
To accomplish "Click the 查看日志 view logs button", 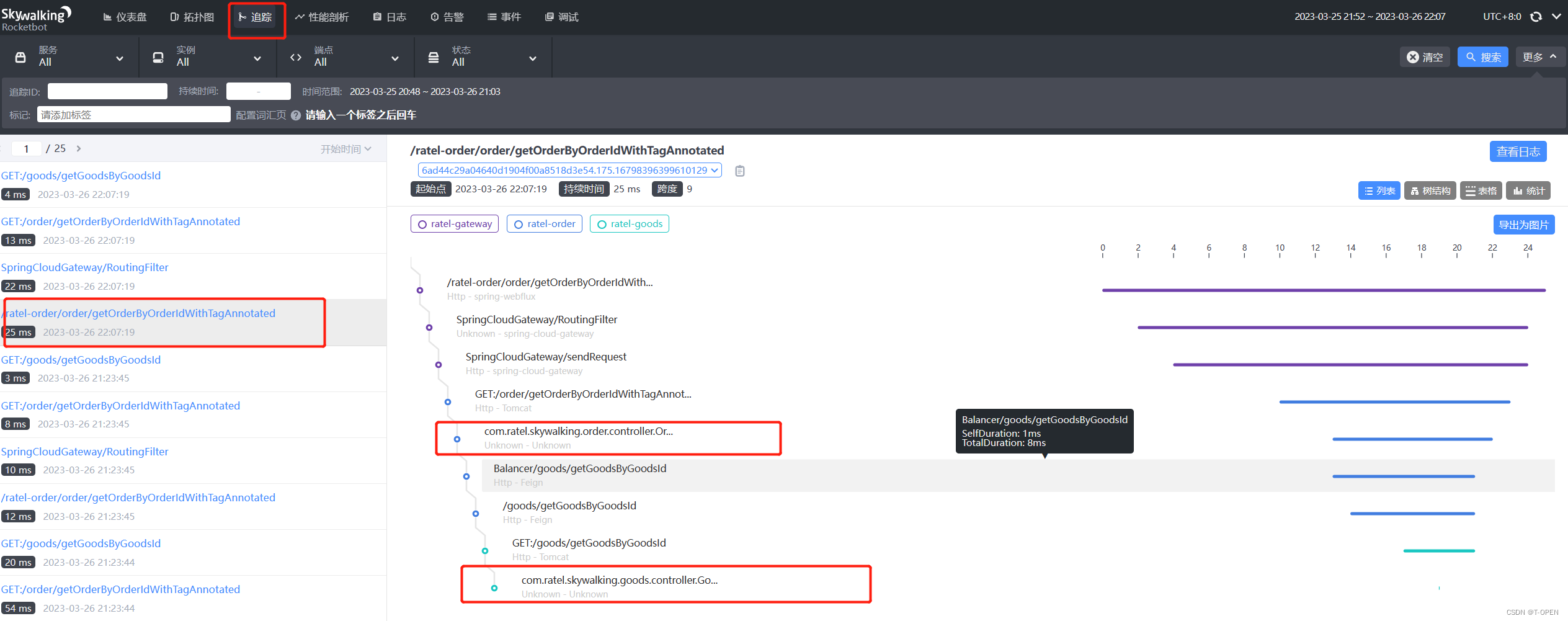I will click(x=1518, y=151).
